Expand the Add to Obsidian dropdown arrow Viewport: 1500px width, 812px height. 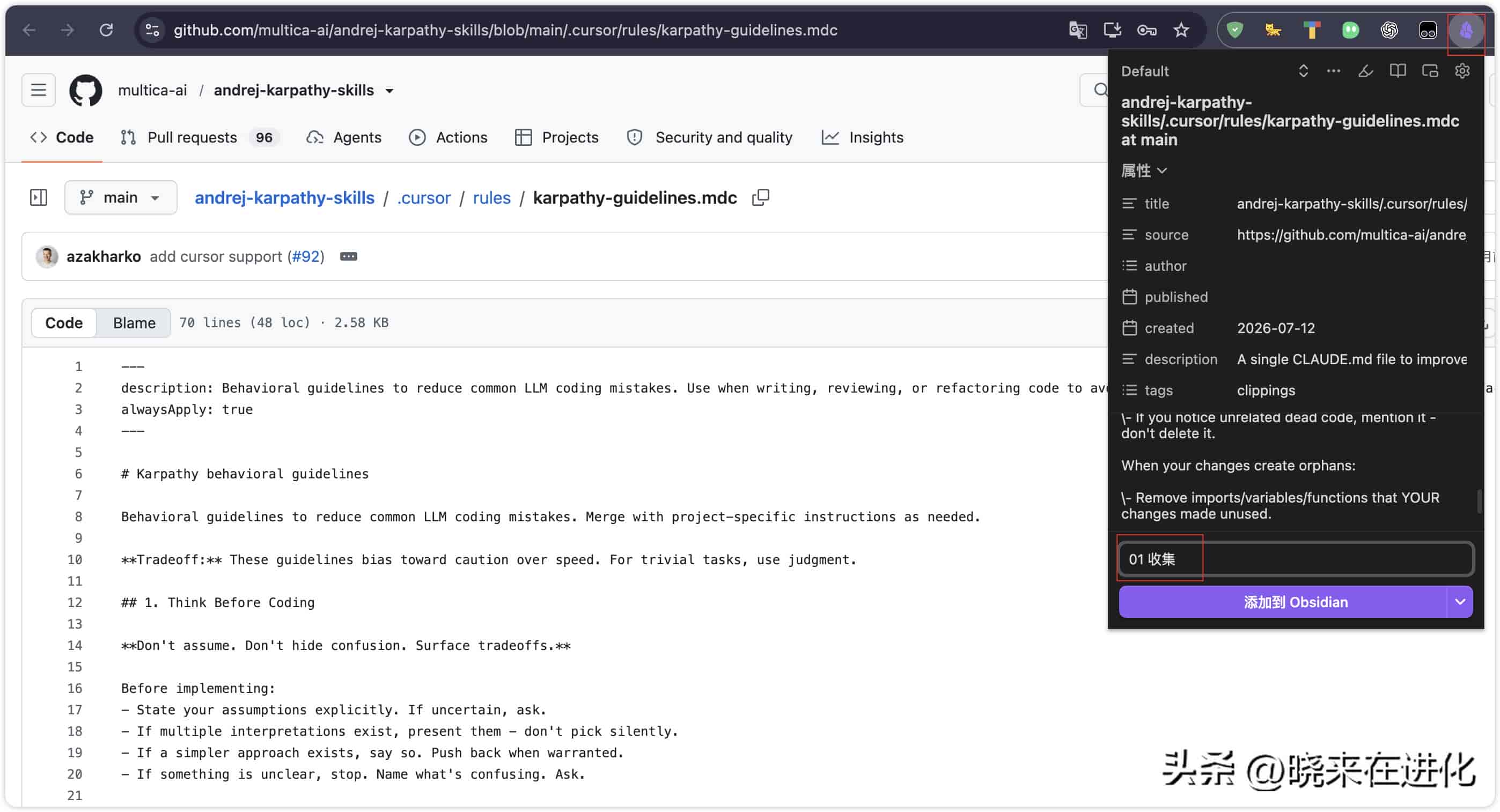coord(1460,602)
